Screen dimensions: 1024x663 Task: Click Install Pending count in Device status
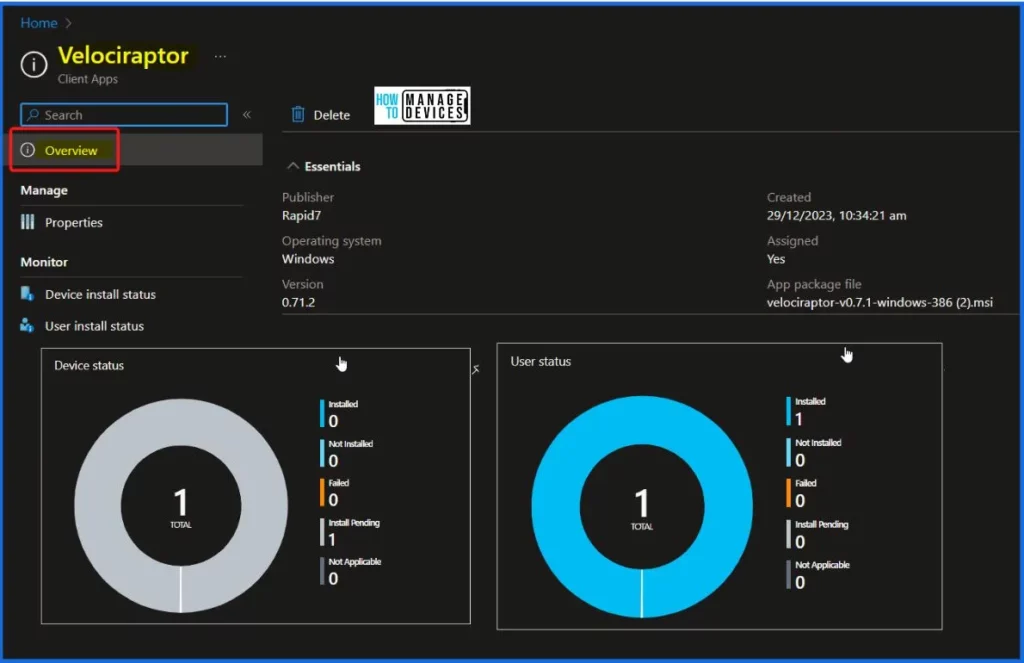tap(332, 540)
